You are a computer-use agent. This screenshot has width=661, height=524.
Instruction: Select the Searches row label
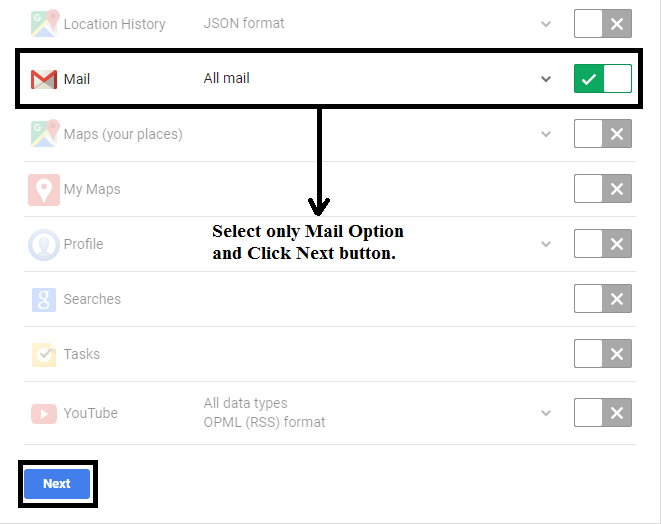92,299
